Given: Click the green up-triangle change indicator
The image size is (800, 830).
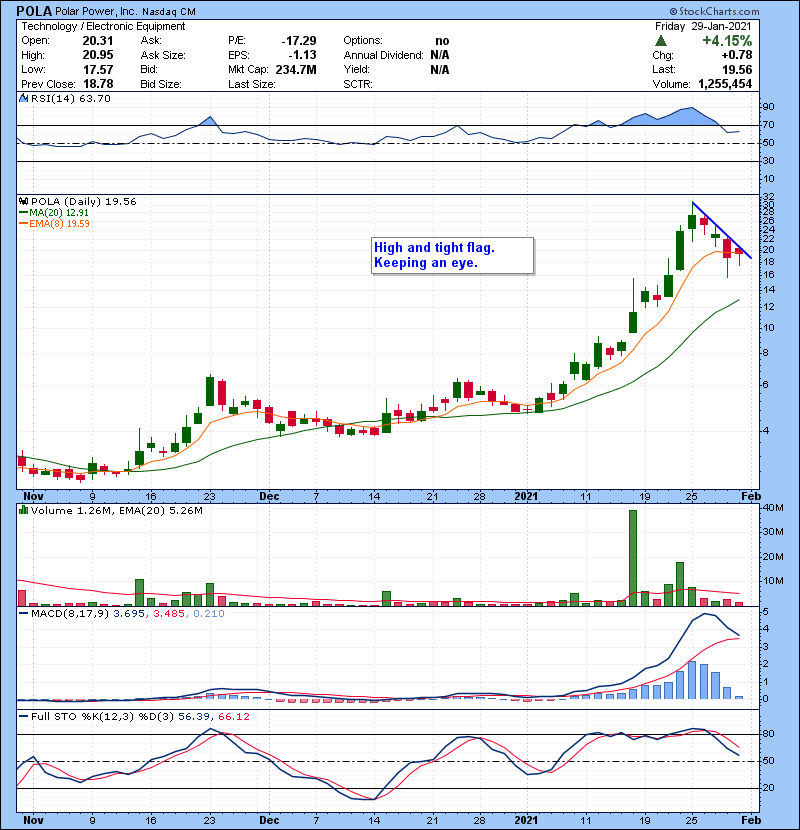Looking at the screenshot, I should pos(660,41).
